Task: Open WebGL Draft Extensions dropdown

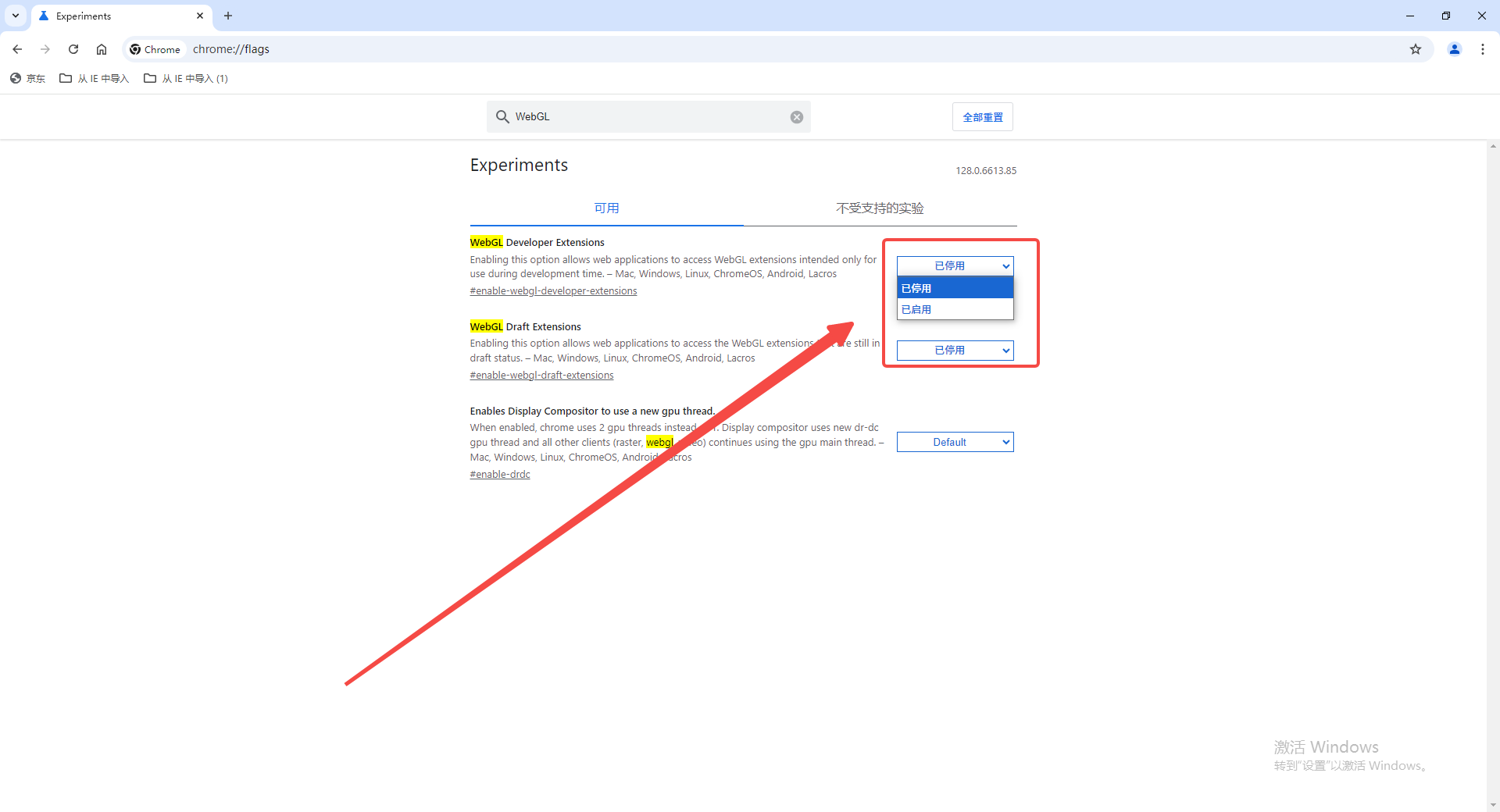Action: click(x=955, y=351)
